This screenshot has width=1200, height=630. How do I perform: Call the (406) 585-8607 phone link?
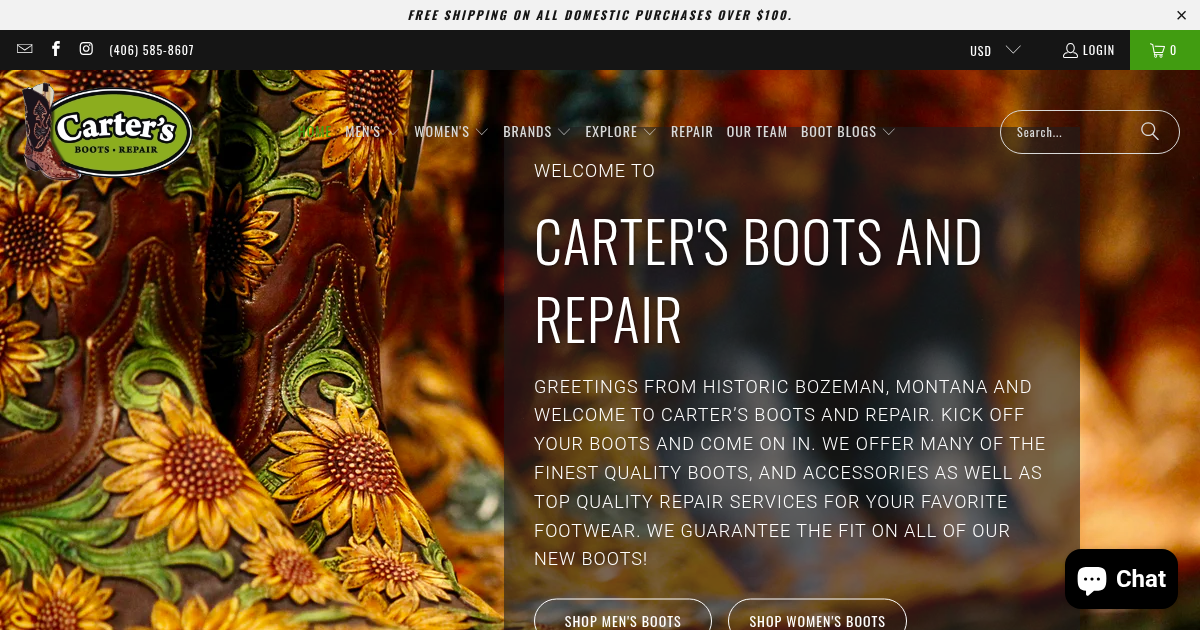(151, 48)
